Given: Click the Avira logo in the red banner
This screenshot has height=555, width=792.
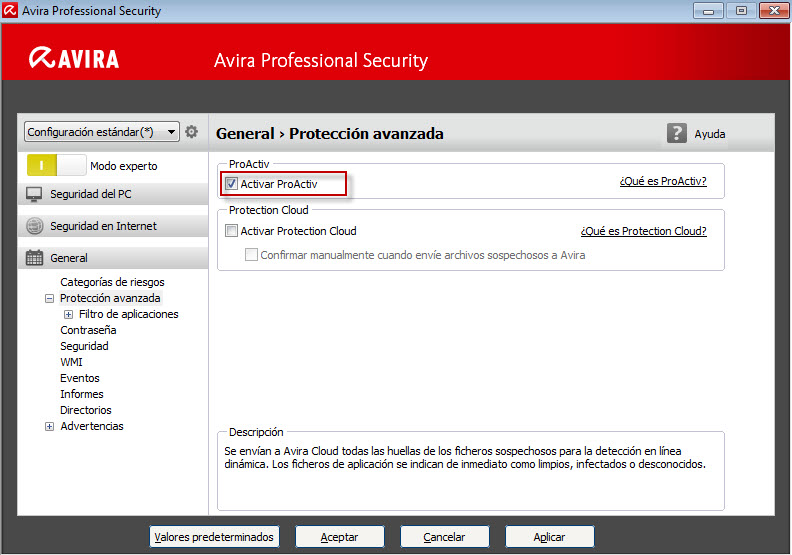Looking at the screenshot, I should [x=74, y=58].
